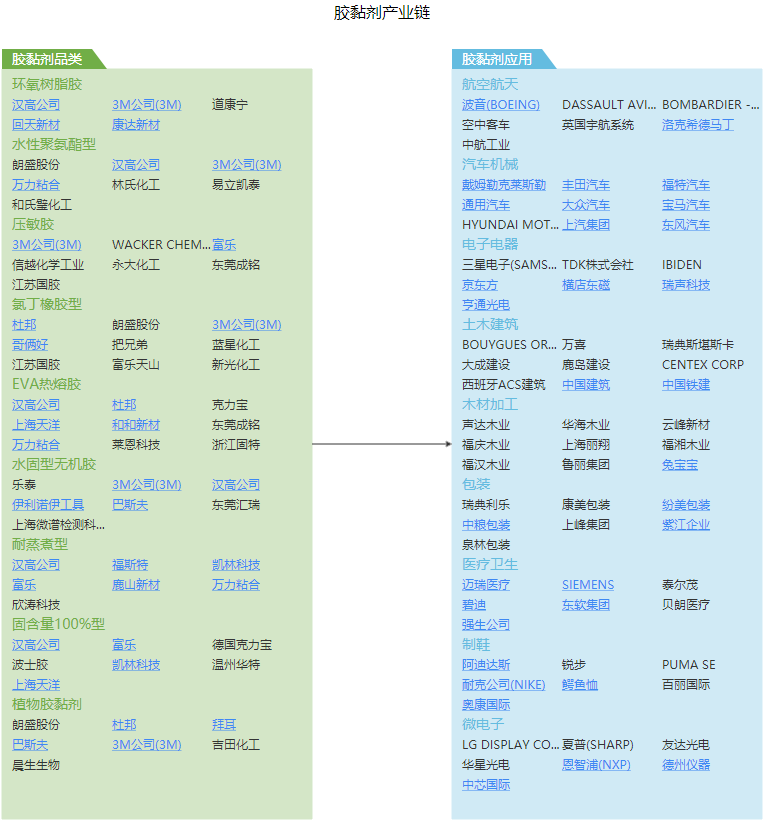The image size is (766, 825).
Task: Open the 横店东磁 link
Action: click(586, 285)
